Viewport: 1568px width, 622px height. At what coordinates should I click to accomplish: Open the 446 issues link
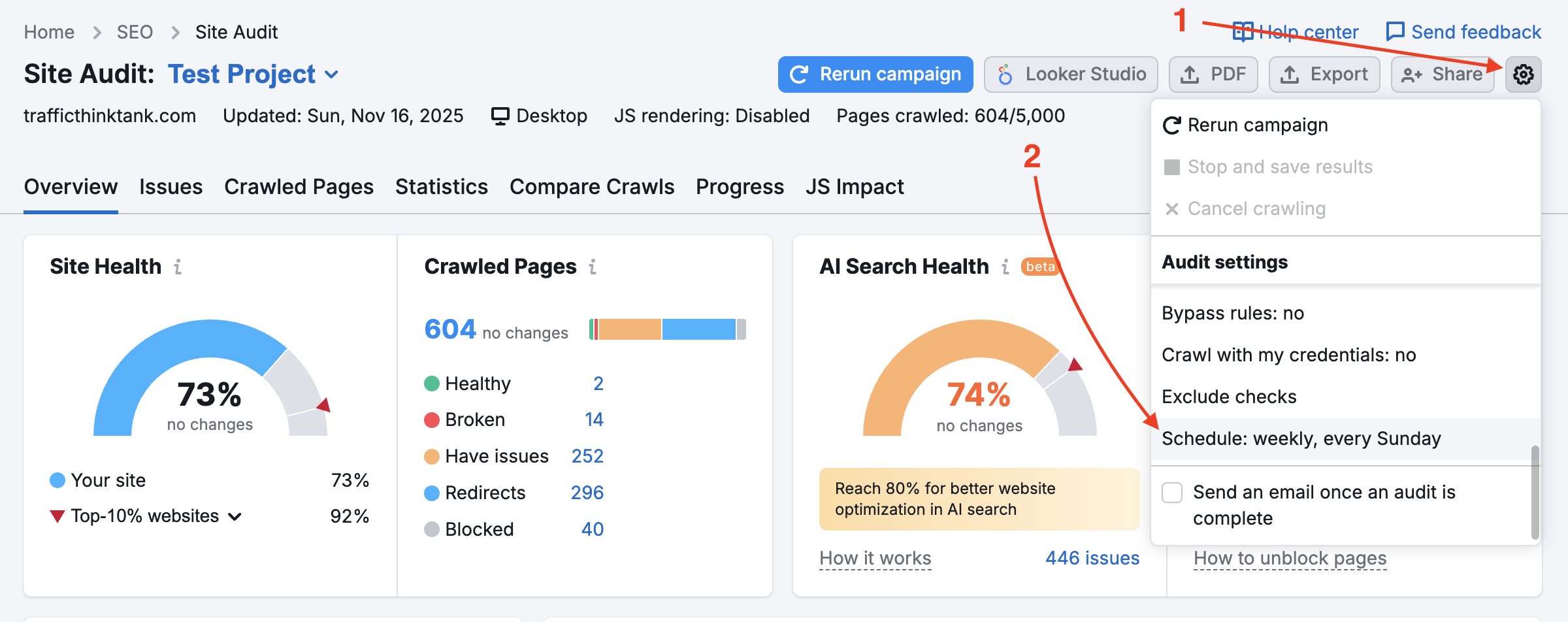pos(1092,558)
